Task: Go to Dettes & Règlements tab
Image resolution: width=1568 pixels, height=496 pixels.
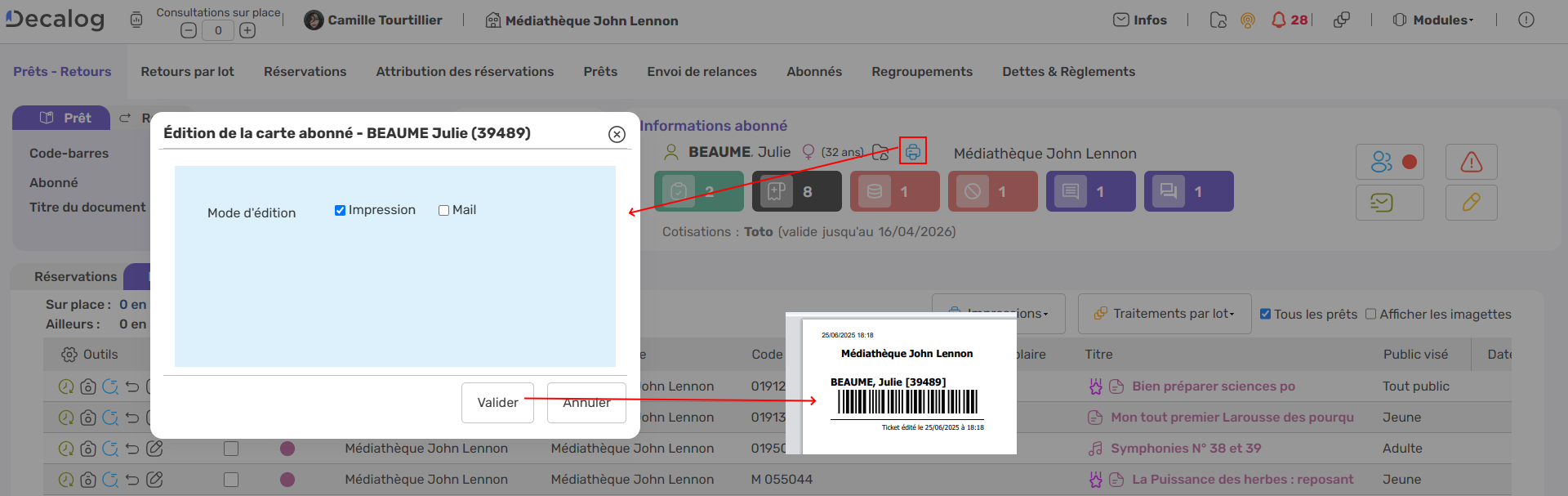Action: pos(1068,72)
